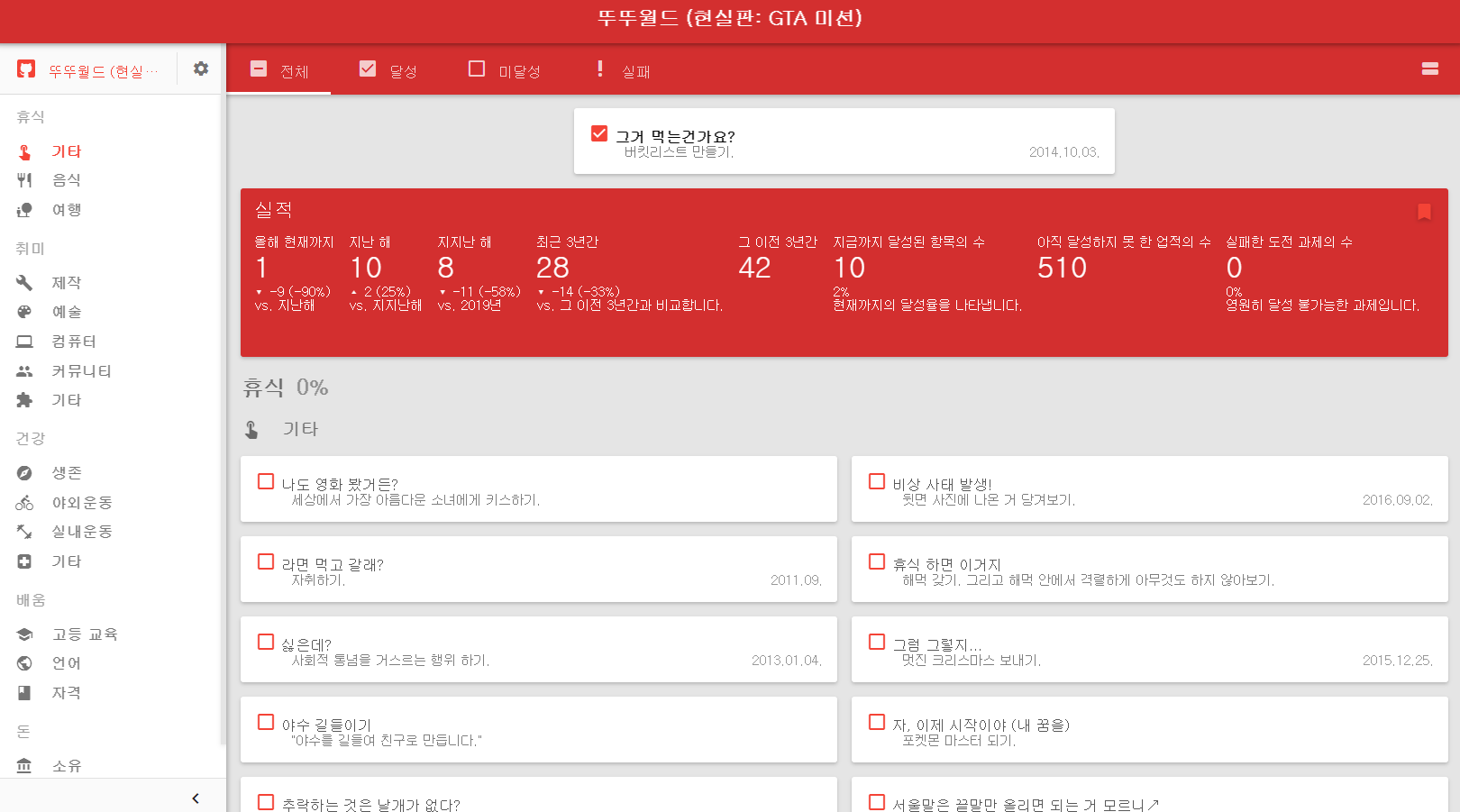Viewport: 1460px width, 812px height.
Task: Select 여행 category in sidebar
Action: pyautogui.click(x=67, y=210)
